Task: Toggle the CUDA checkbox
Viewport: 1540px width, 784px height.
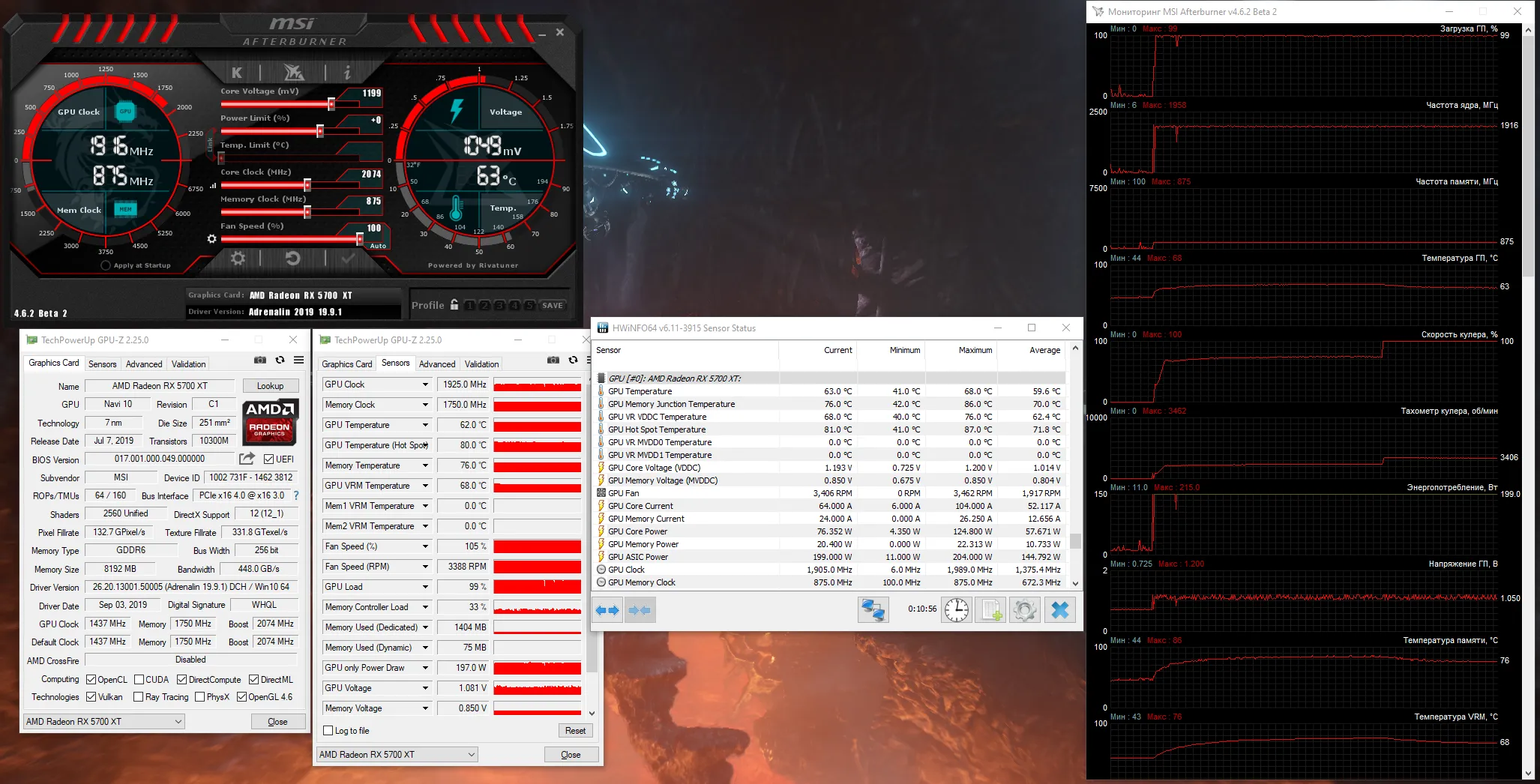Action: tap(139, 680)
